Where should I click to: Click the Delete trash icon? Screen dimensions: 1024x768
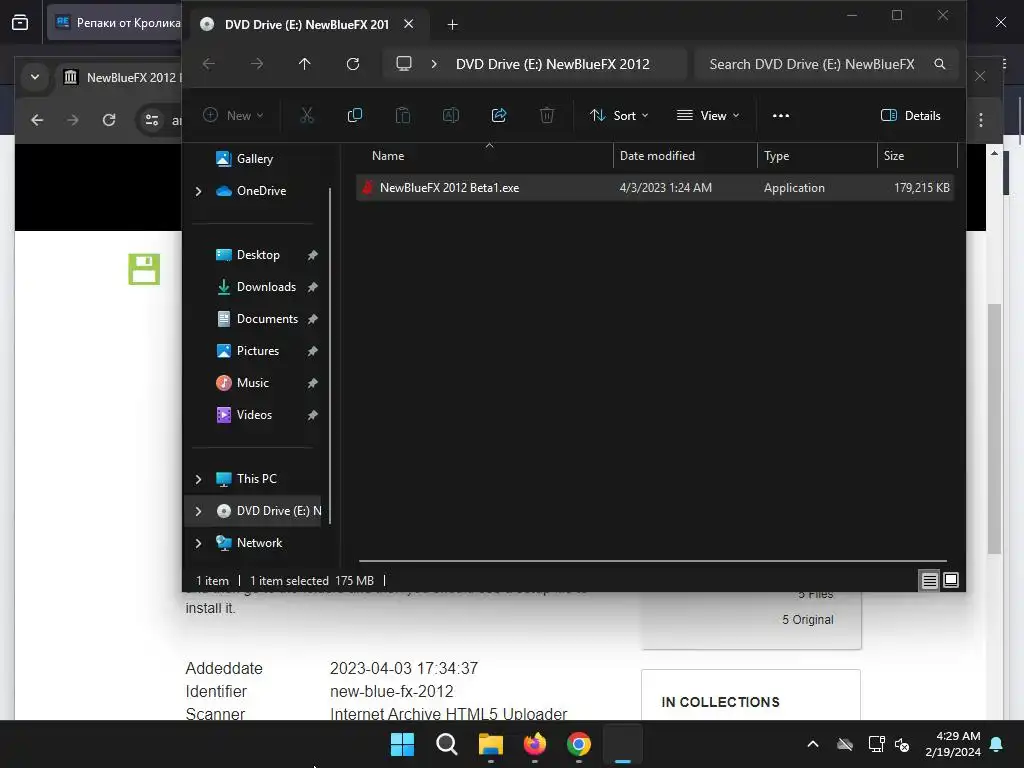point(547,116)
